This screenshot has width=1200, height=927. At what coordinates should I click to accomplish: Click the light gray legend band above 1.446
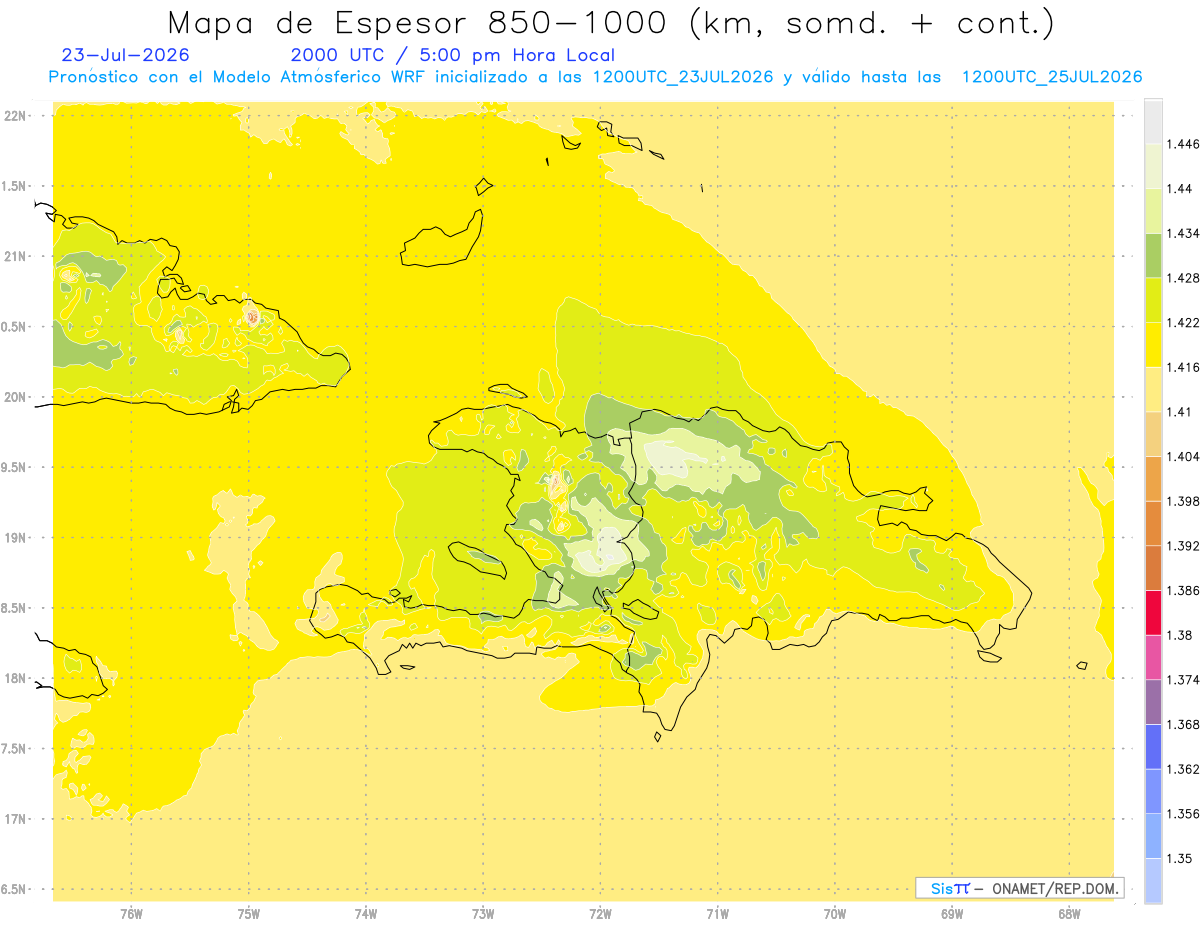[x=1152, y=121]
